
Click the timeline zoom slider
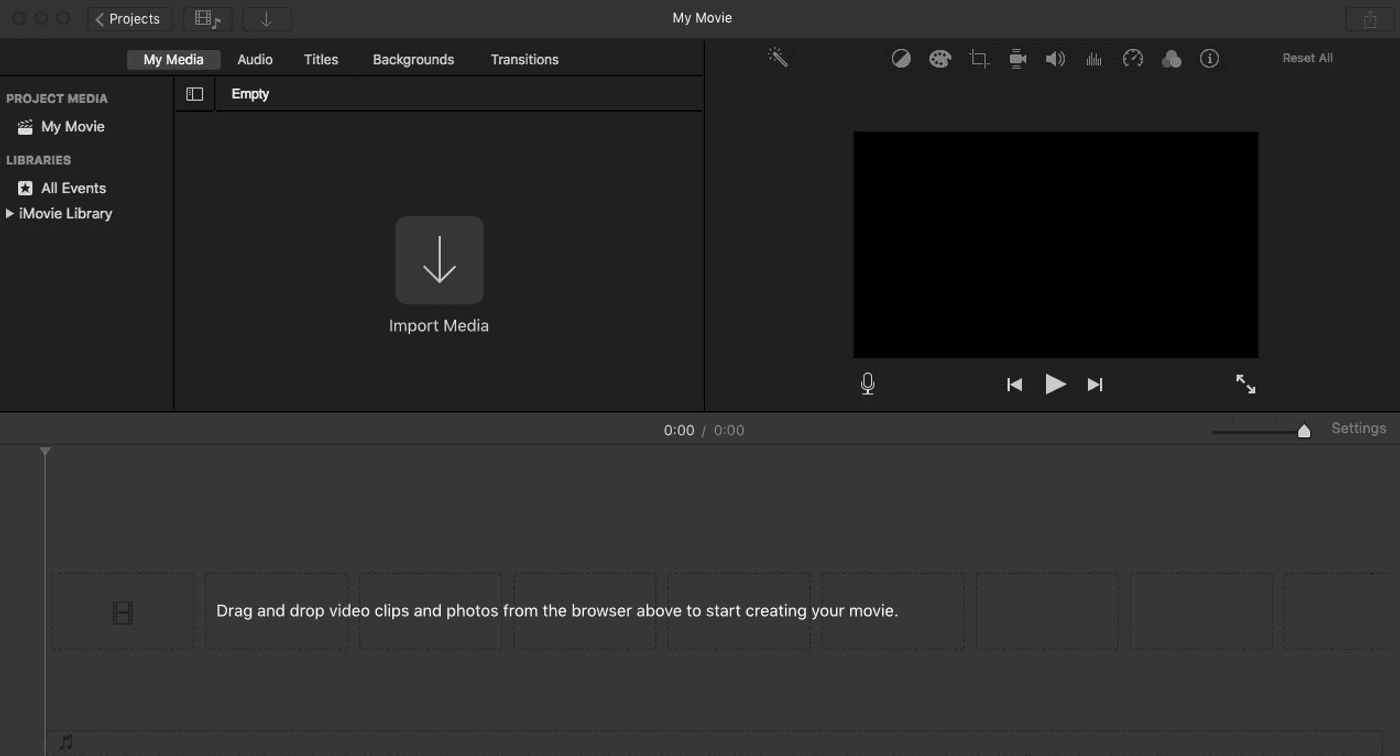[x=1303, y=431]
